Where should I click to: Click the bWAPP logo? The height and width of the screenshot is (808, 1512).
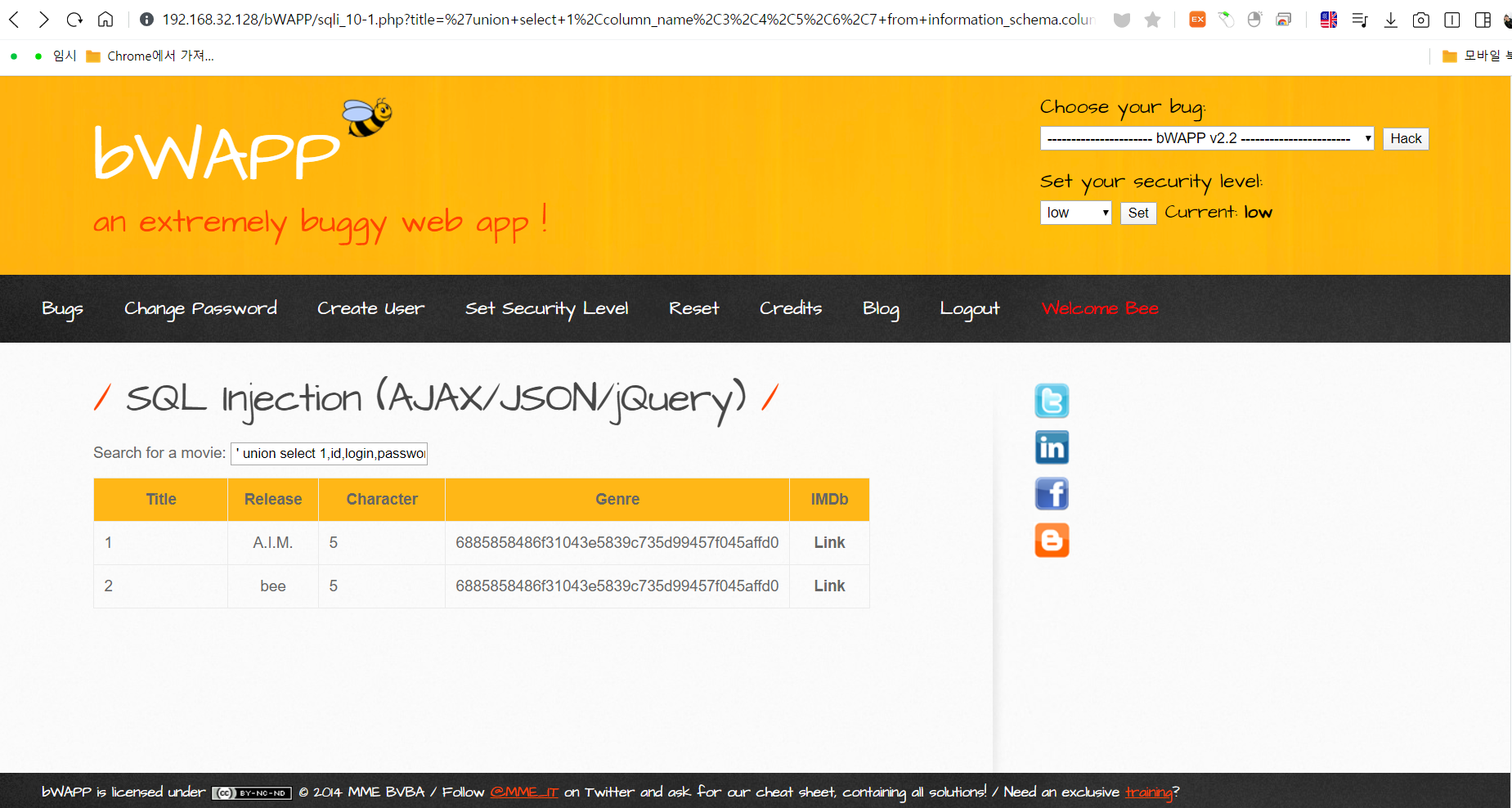click(217, 153)
